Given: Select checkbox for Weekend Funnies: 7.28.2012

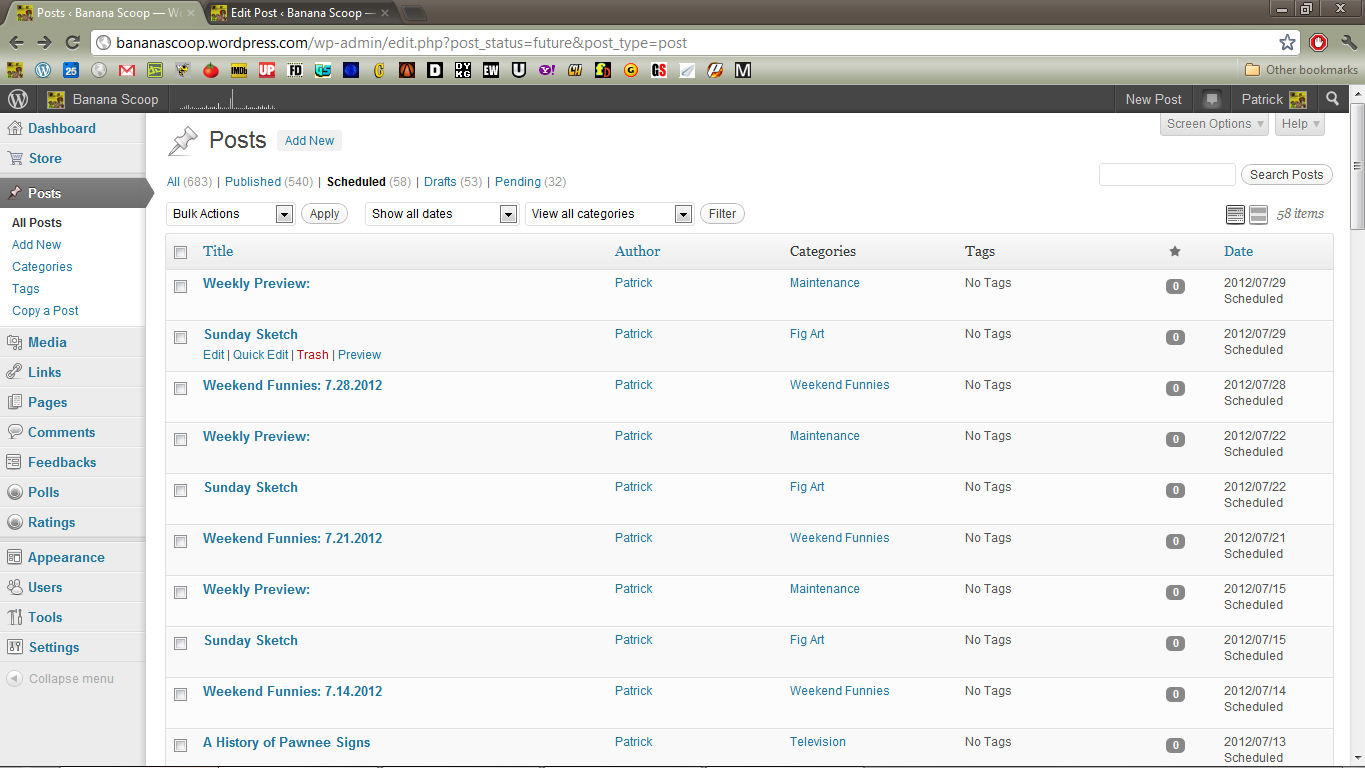Looking at the screenshot, I should [181, 388].
